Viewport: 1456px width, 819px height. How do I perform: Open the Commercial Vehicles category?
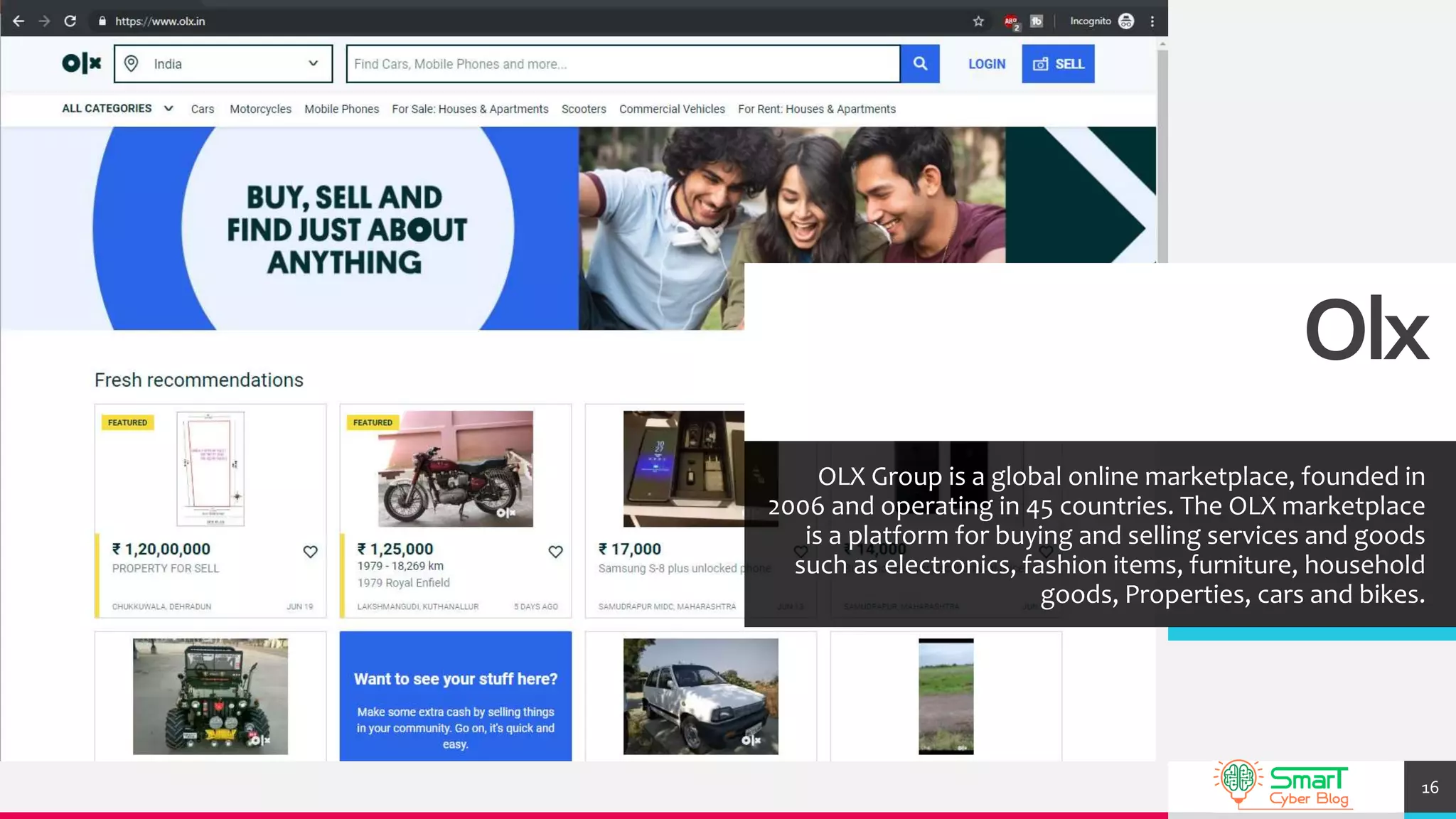[x=672, y=109]
